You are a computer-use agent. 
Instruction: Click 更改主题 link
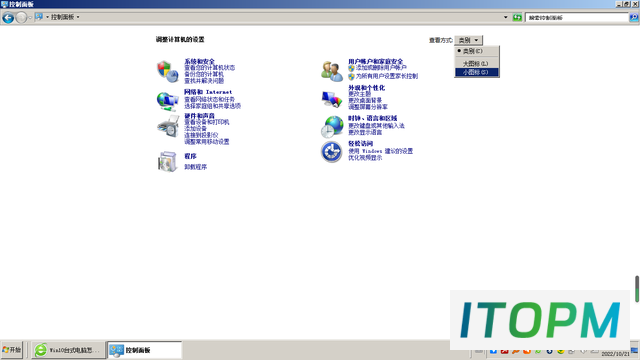359,94
